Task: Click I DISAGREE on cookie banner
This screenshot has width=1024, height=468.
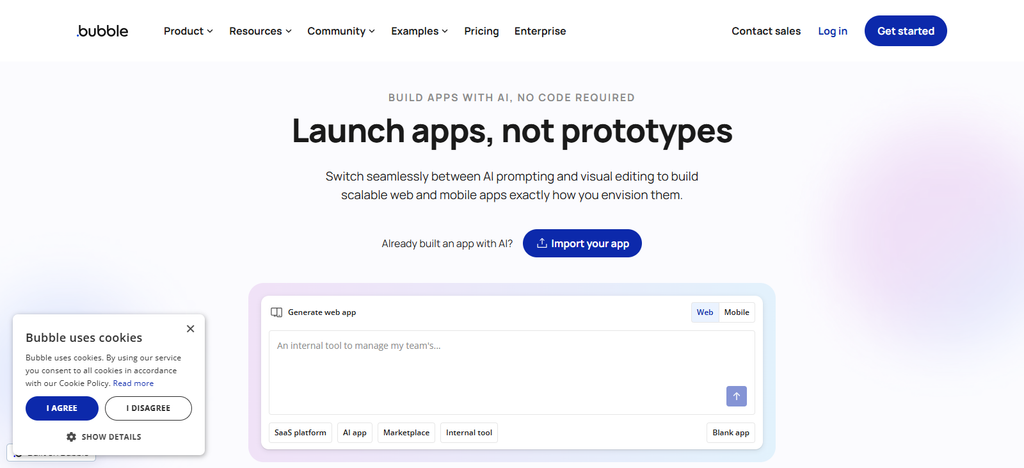Action: point(148,408)
